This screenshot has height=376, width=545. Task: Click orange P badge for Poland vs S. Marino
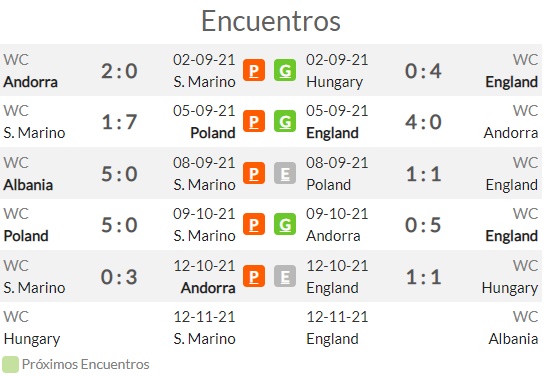(x=254, y=224)
